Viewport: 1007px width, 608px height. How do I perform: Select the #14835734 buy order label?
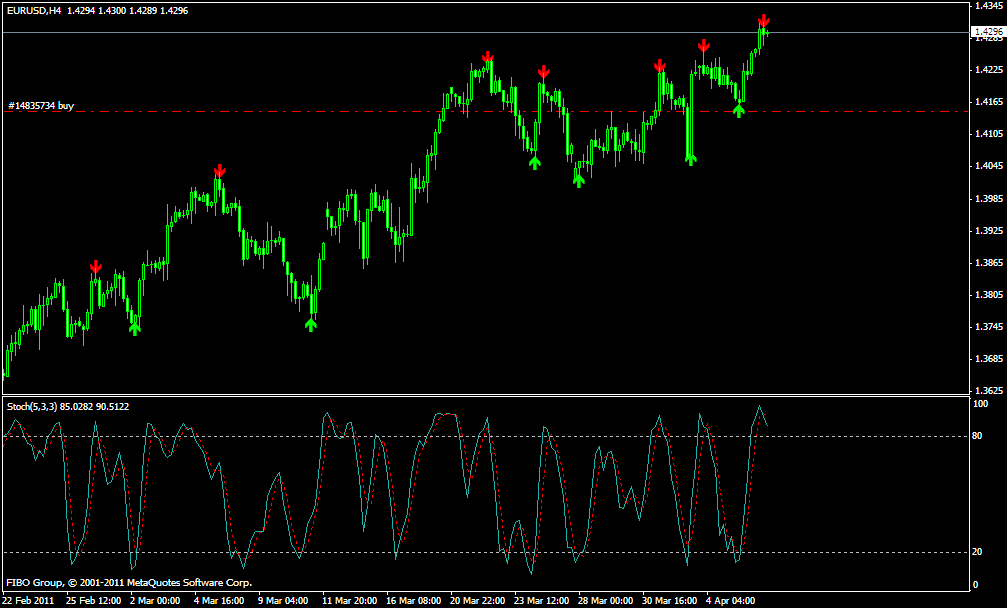[x=41, y=105]
